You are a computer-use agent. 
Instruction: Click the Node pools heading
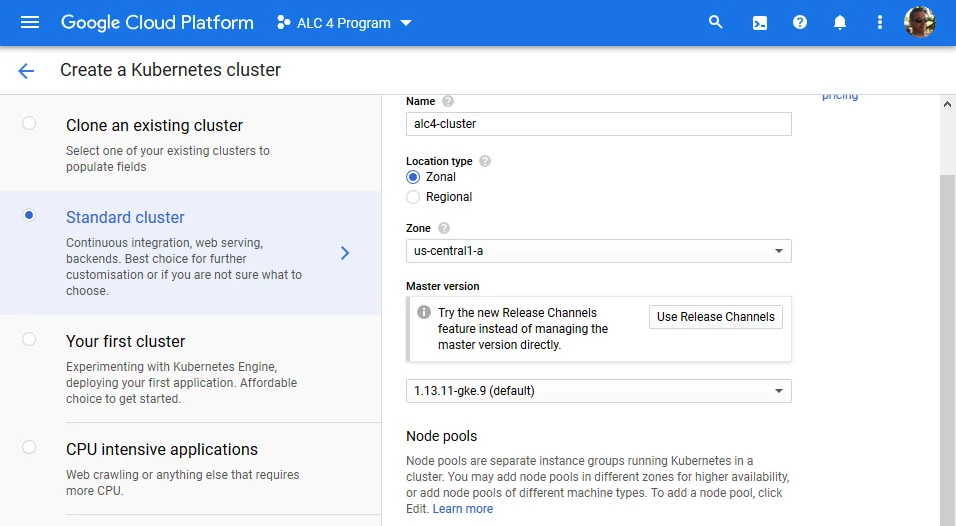[441, 436]
